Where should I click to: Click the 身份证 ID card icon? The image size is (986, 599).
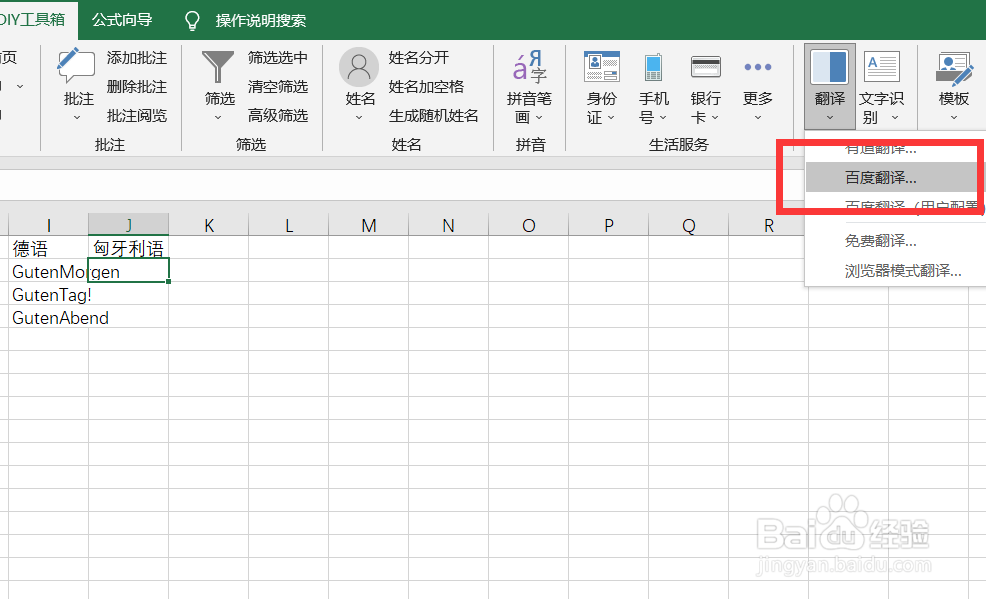tap(602, 67)
